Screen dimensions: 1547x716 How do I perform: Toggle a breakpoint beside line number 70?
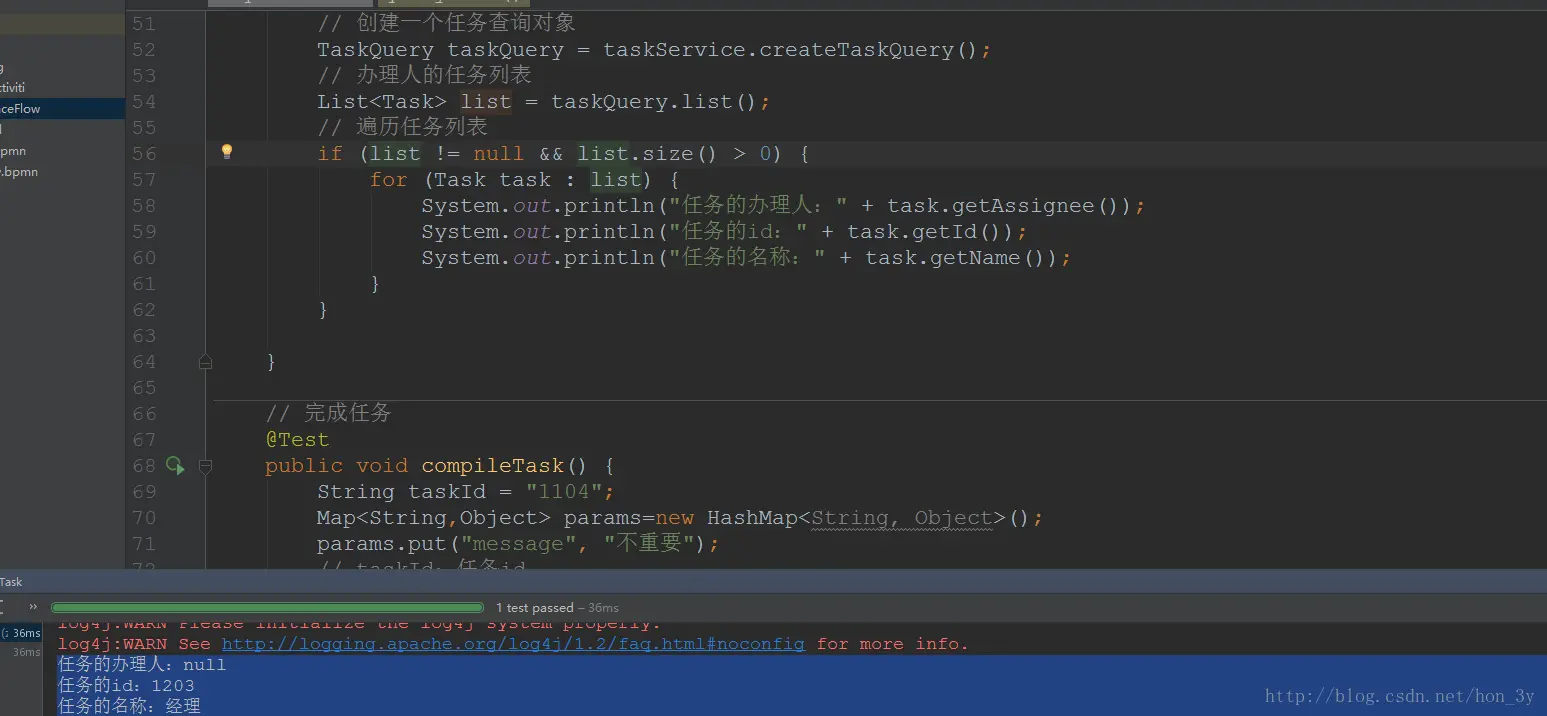point(145,518)
